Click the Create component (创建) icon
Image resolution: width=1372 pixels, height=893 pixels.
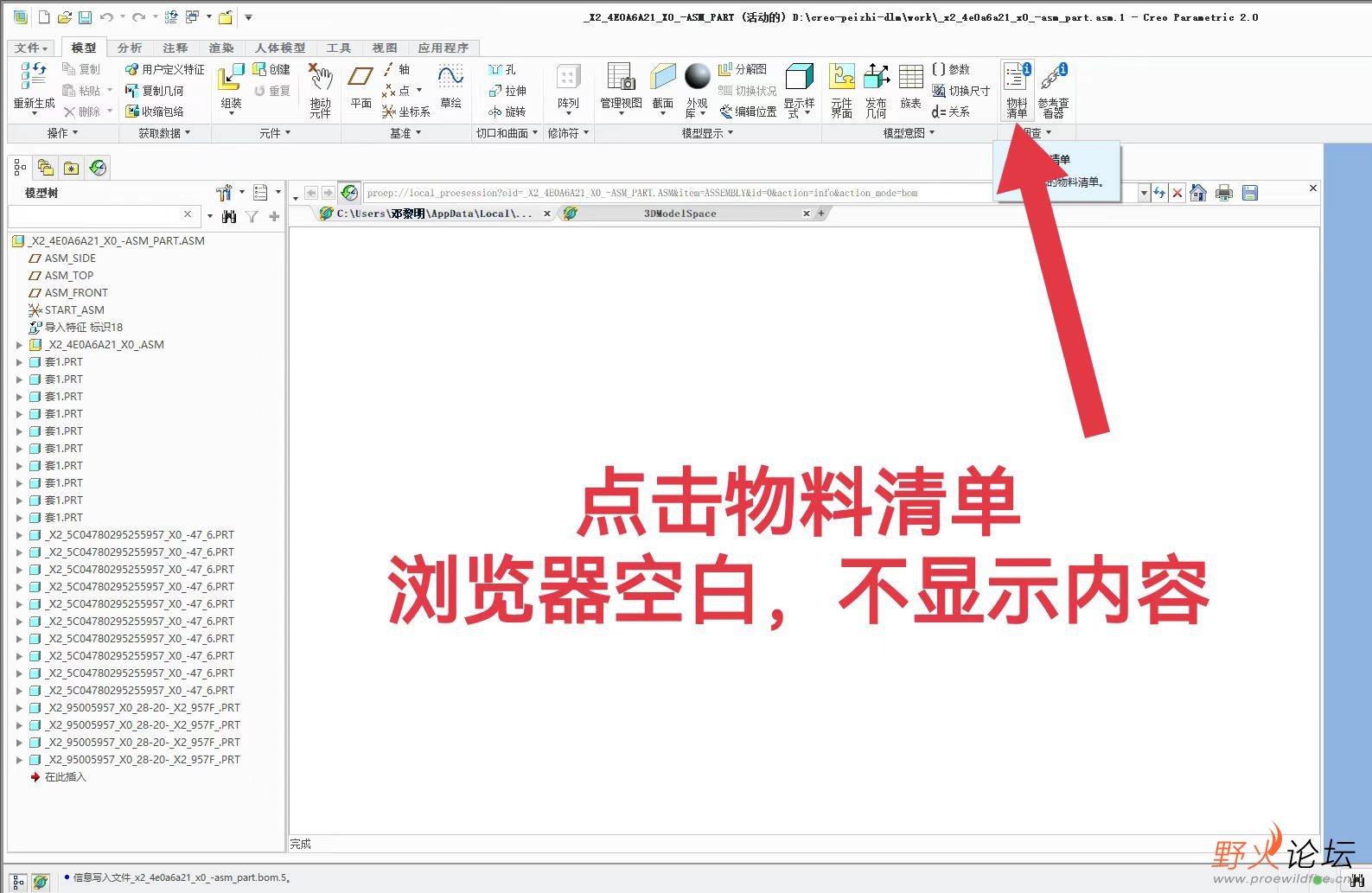click(x=271, y=69)
